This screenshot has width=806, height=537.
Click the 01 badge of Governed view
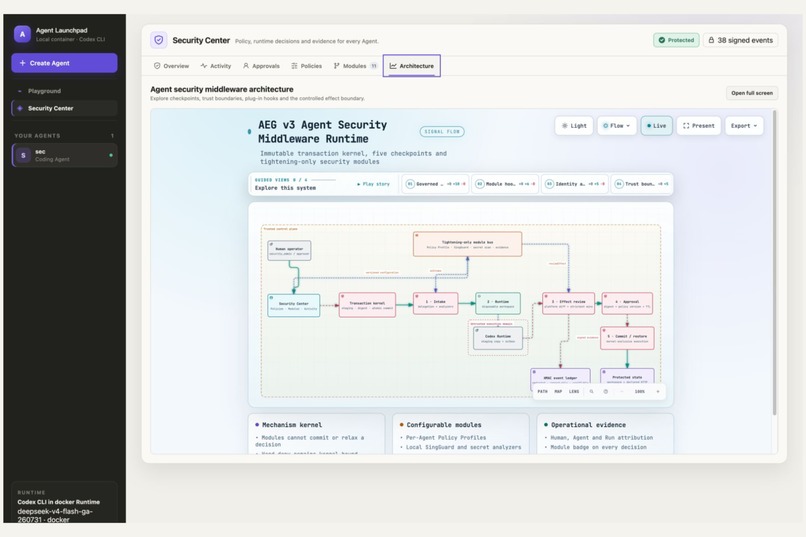[410, 184]
